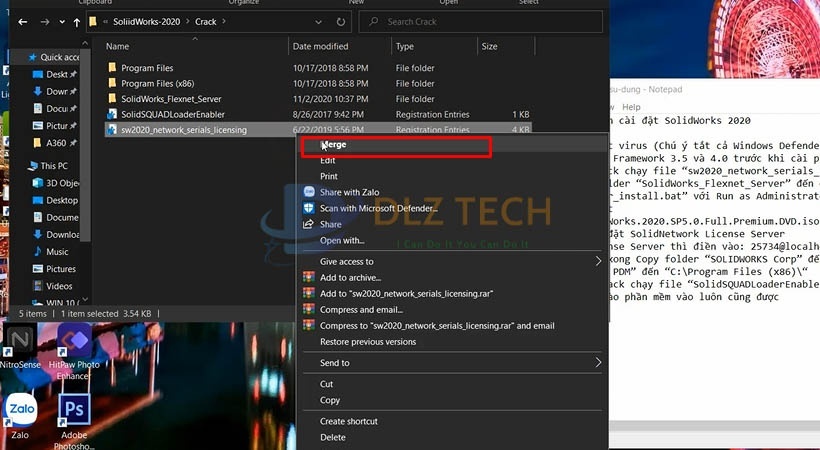
Task: Choose Create shortcut in the context menu
Action: pyautogui.click(x=348, y=421)
